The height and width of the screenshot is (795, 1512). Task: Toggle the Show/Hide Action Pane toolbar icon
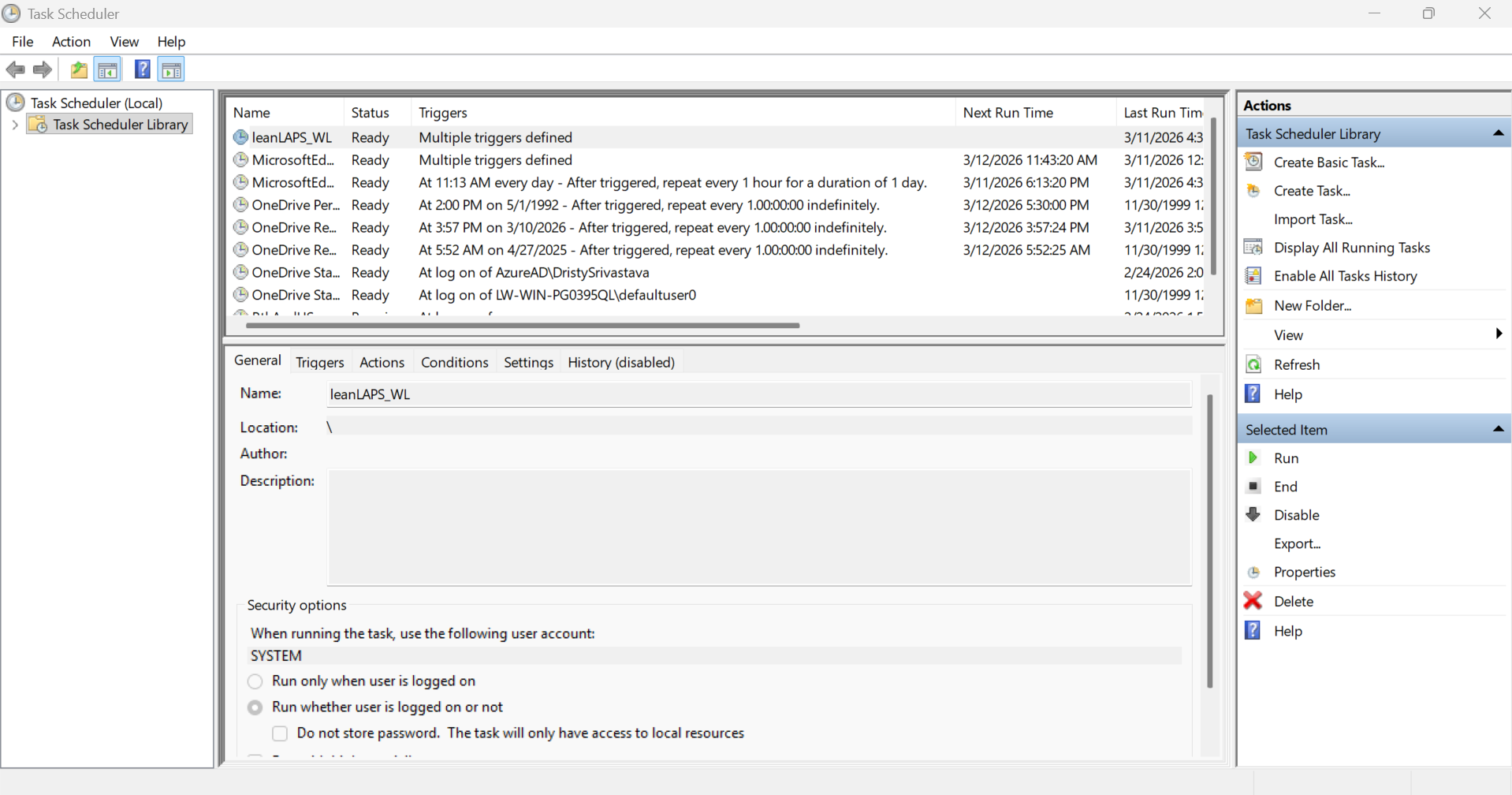pos(171,69)
